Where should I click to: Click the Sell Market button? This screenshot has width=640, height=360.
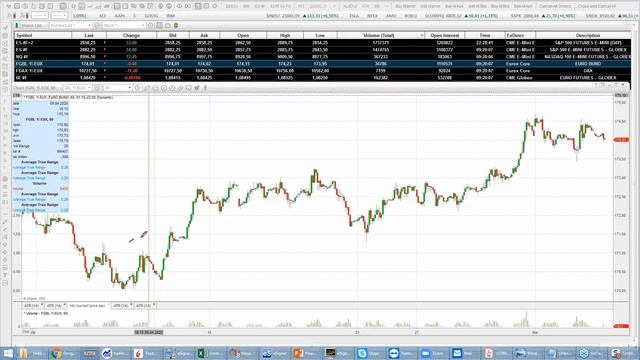click(x=430, y=7)
